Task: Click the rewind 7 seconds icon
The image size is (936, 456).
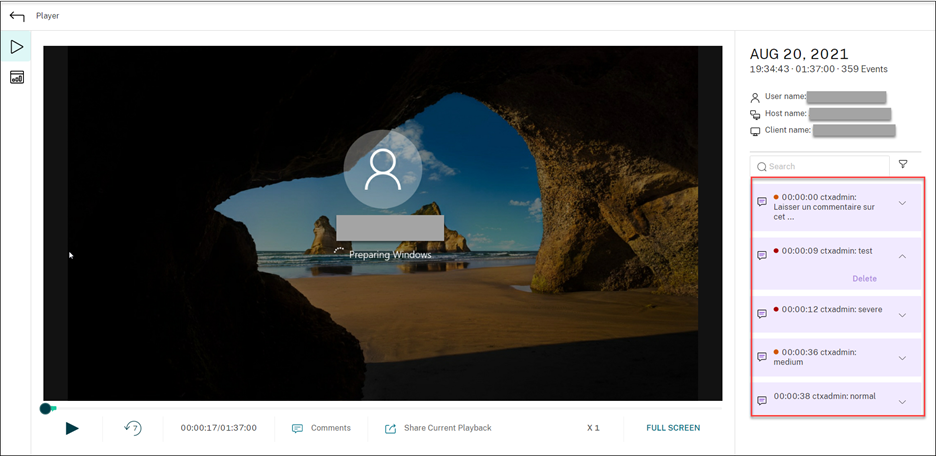Action: click(133, 428)
